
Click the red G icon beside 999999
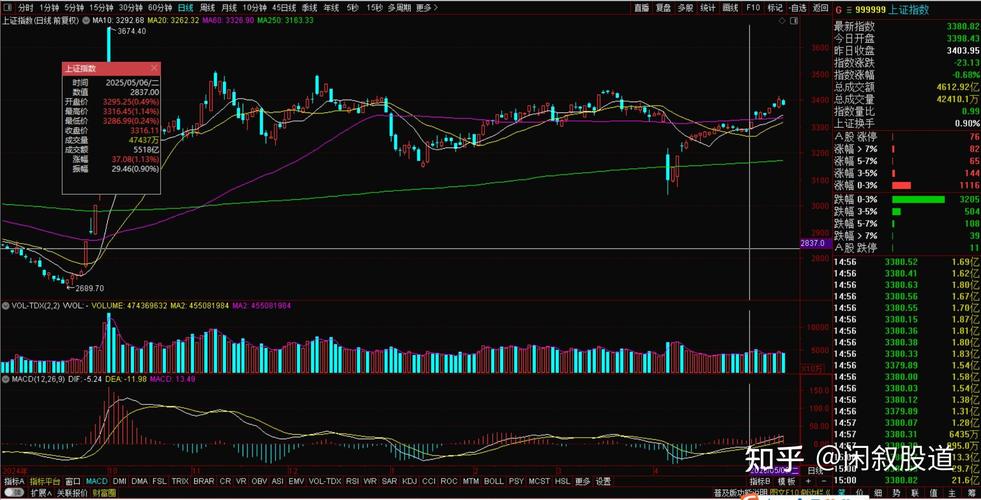click(x=838, y=8)
